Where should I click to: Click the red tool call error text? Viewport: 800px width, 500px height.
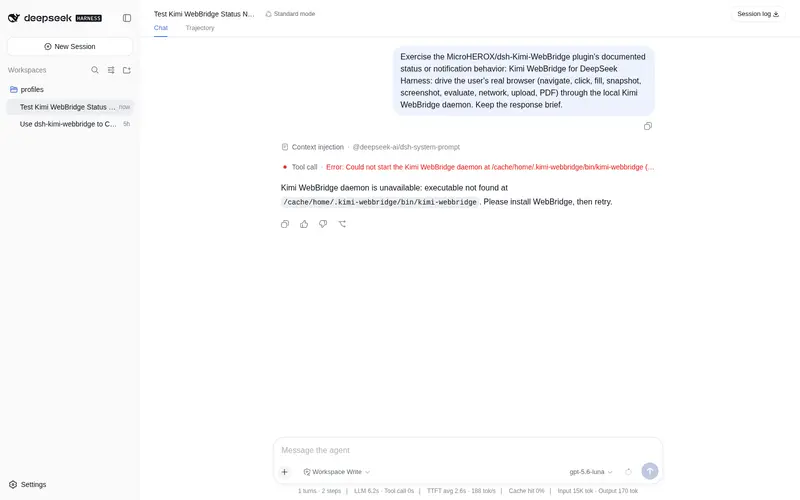tap(490, 167)
